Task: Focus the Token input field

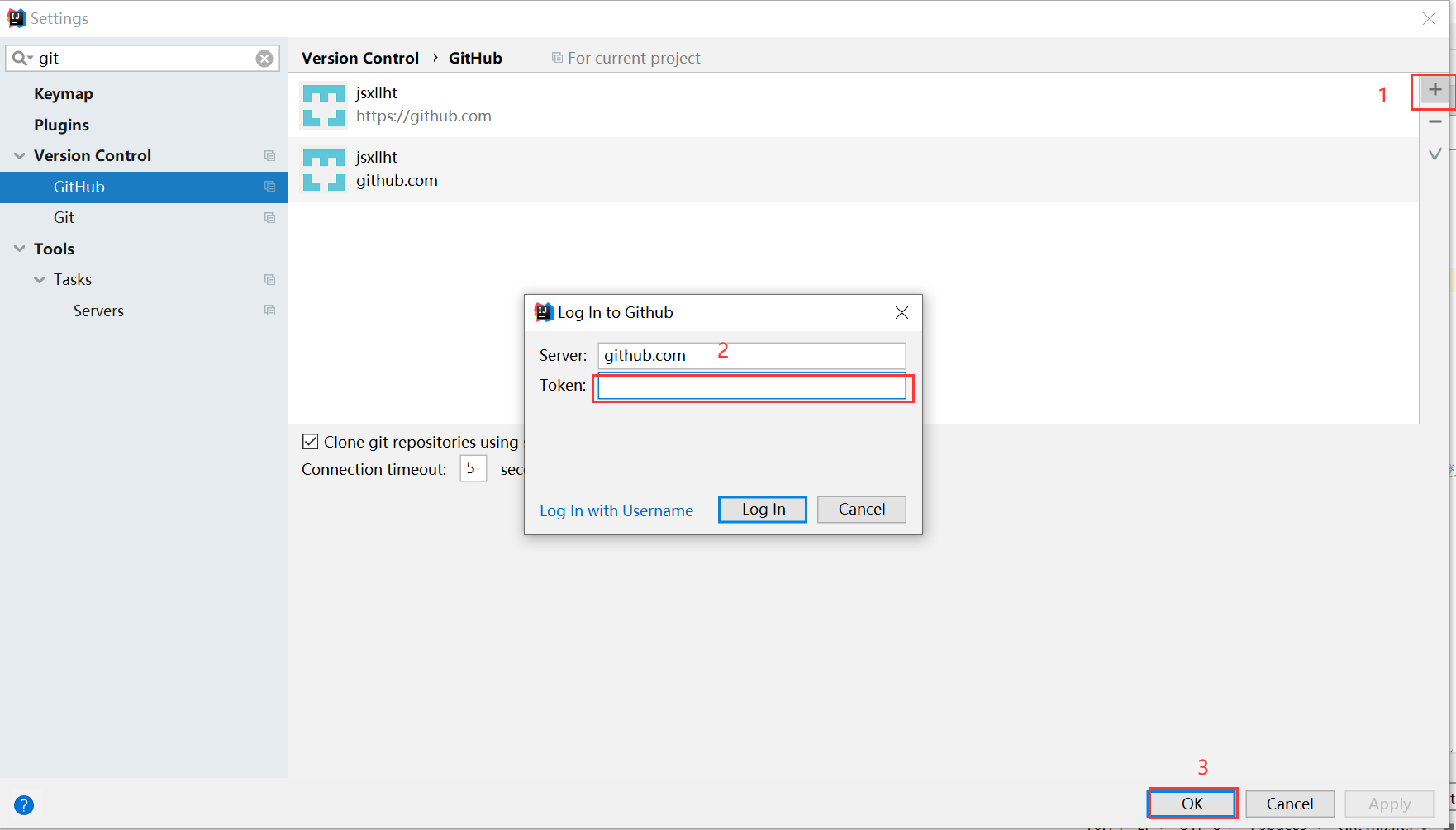Action: 752,387
